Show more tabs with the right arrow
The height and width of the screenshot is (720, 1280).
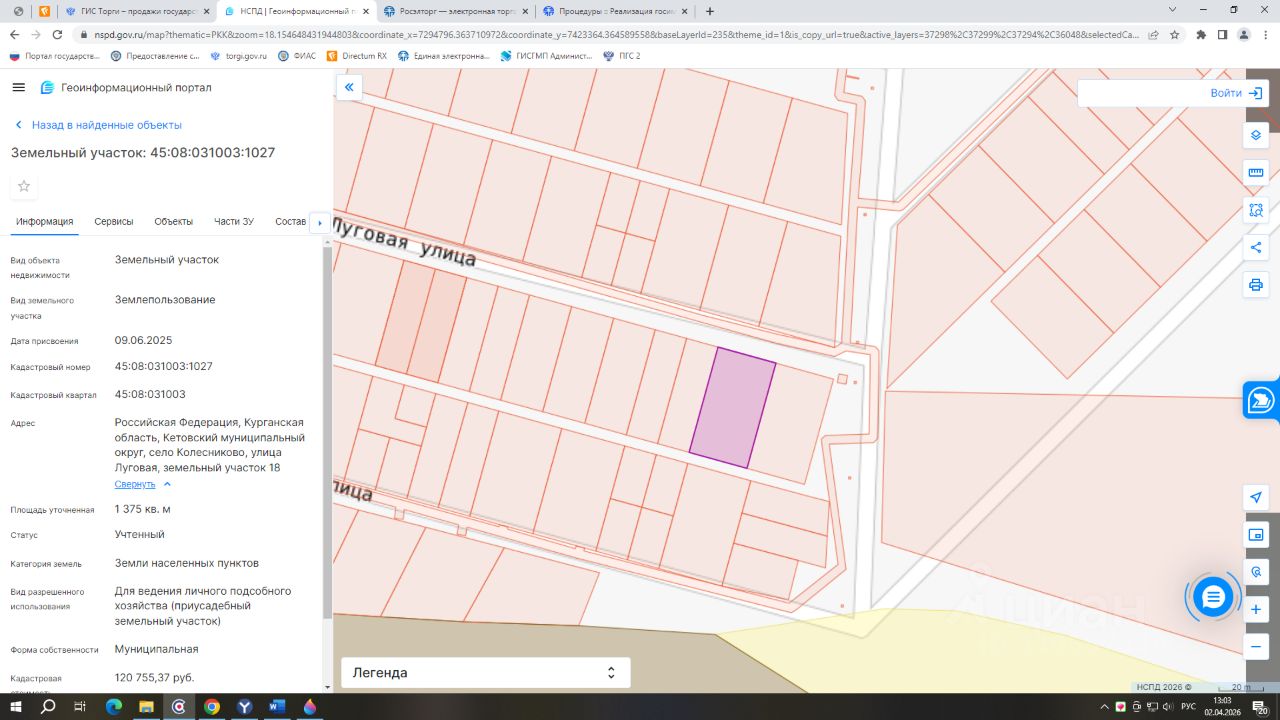[320, 222]
